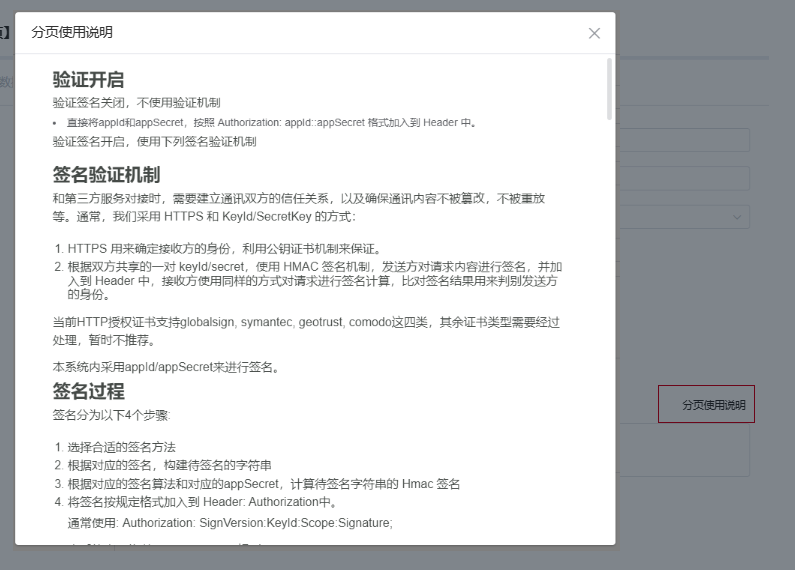The height and width of the screenshot is (570, 795).
Task: Click text 本系统内采用appId/appSecret来进行签名
Action: [166, 367]
